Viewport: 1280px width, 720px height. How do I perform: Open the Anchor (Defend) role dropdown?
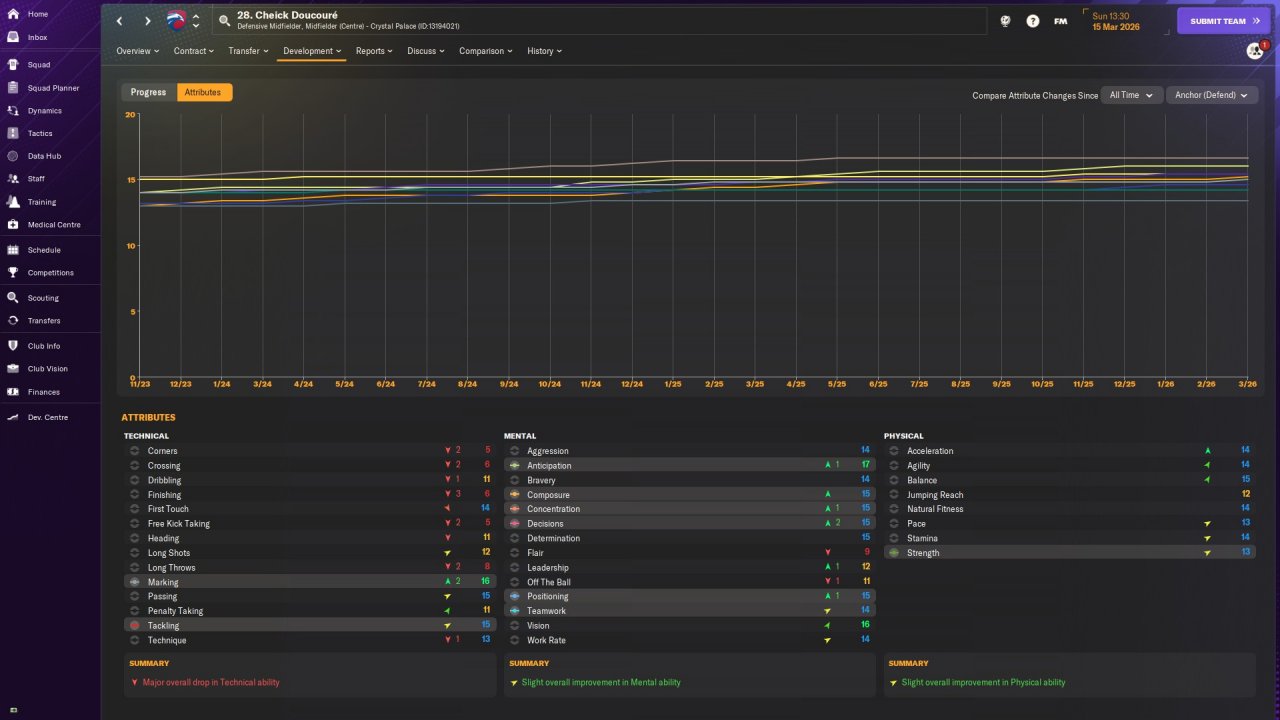coord(1211,95)
